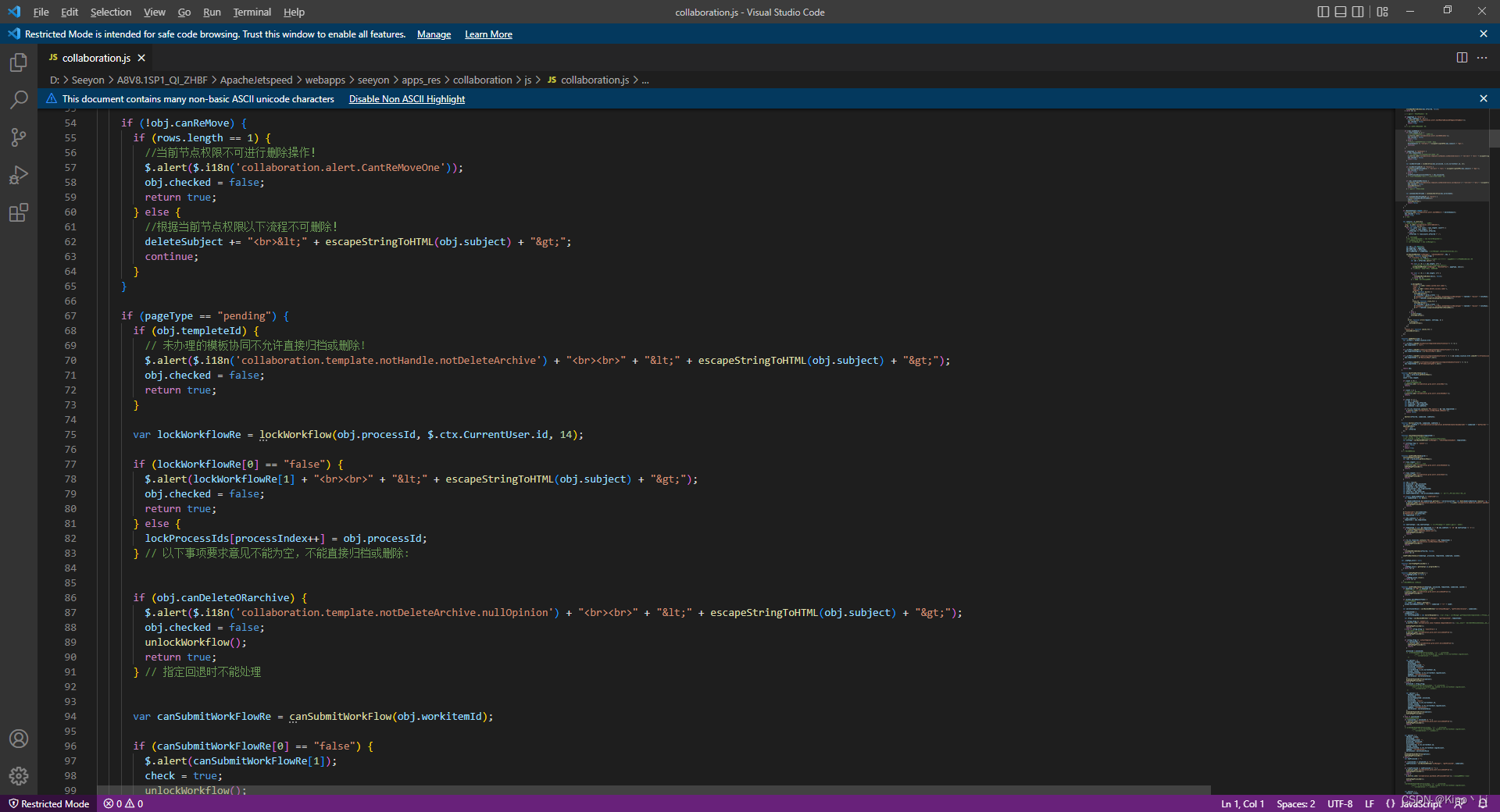
Task: Click the minimap code overview
Action: click(1442, 453)
